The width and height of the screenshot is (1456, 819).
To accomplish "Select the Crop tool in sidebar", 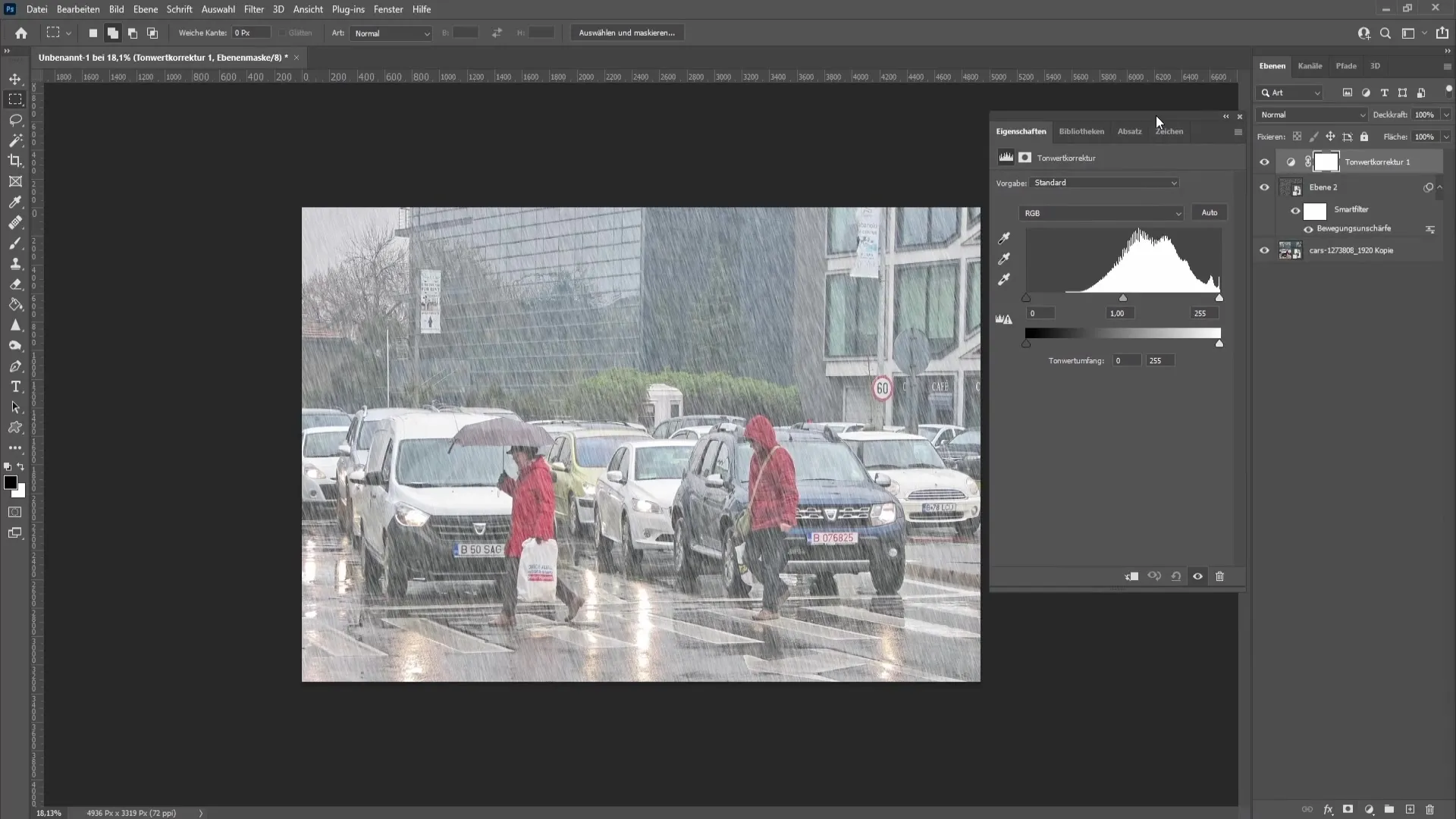I will 15,161.
